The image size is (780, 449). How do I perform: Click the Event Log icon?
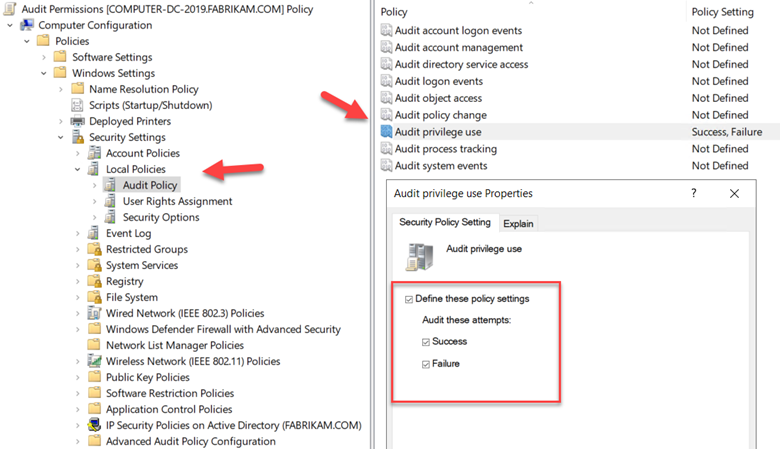(93, 233)
